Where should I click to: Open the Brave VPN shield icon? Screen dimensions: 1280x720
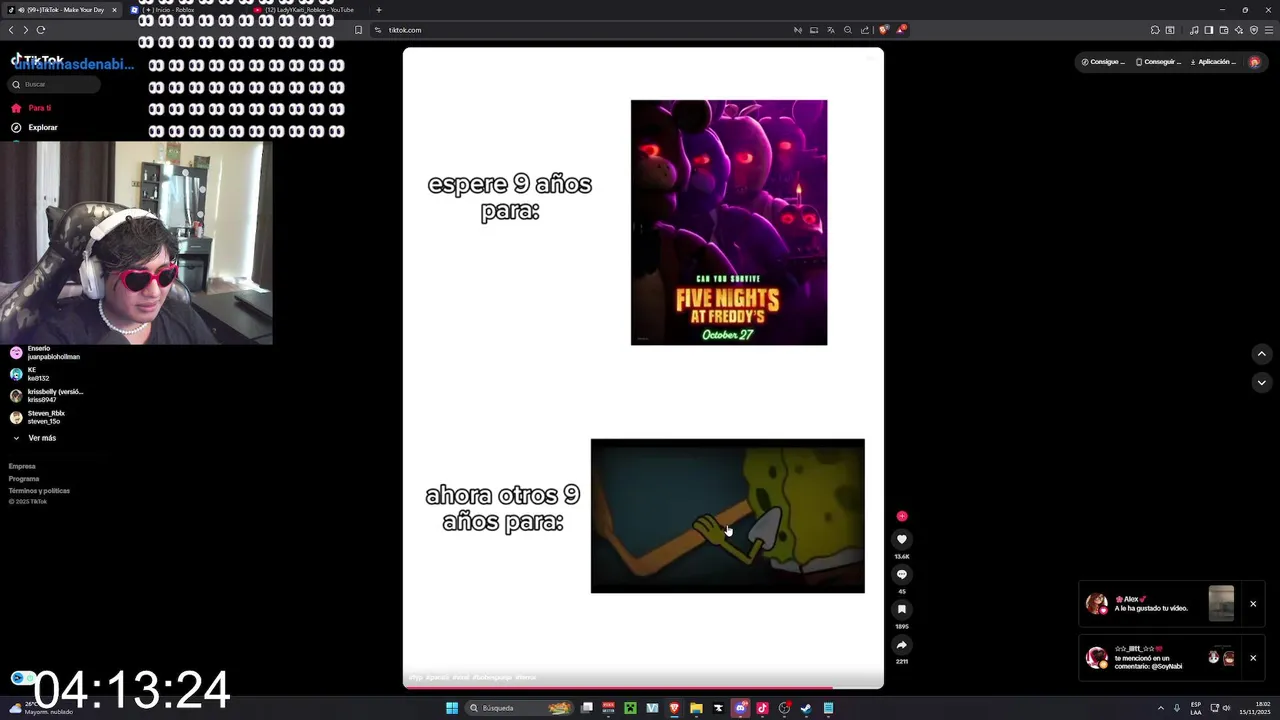click(1254, 30)
